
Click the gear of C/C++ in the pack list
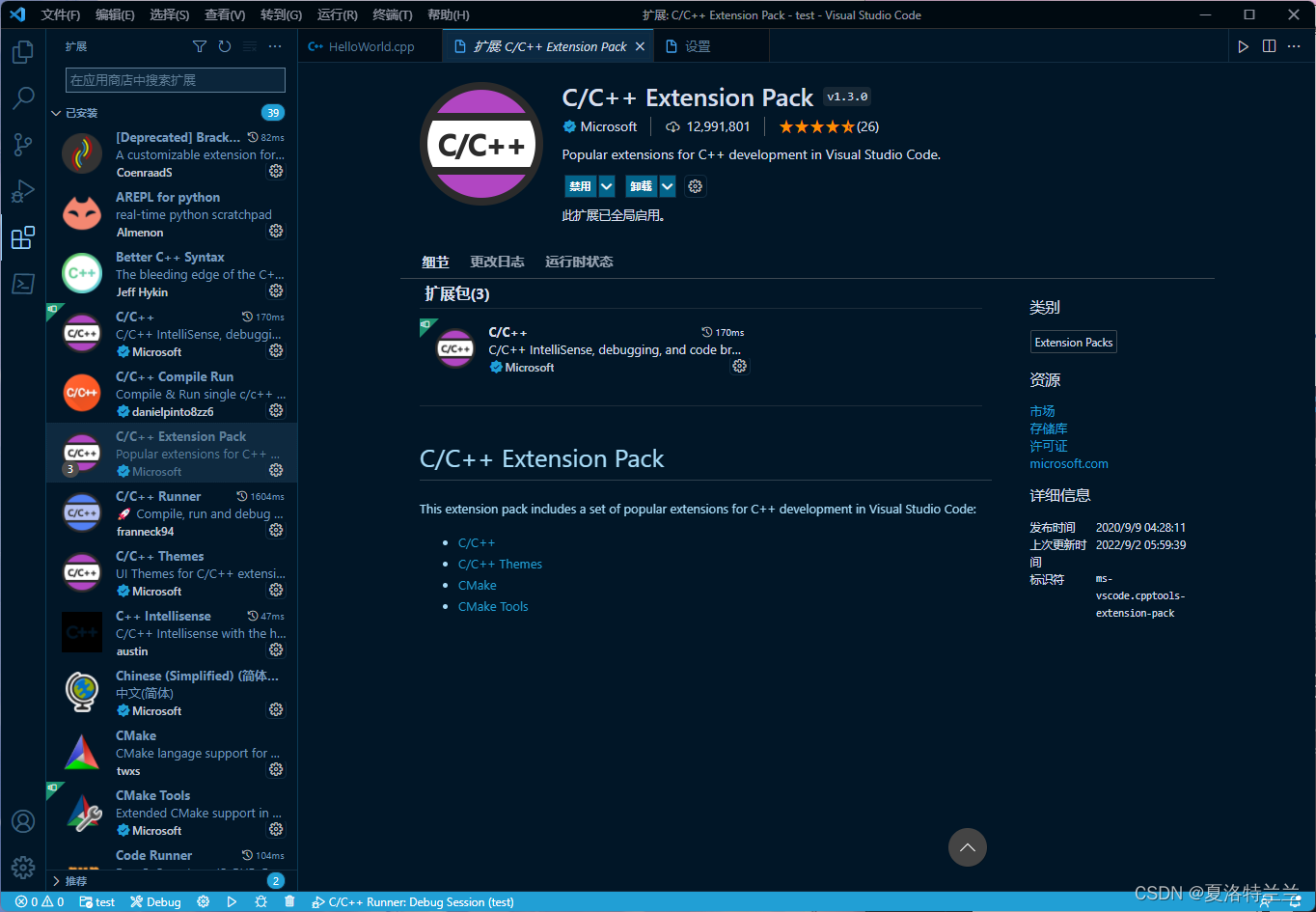pyautogui.click(x=739, y=366)
